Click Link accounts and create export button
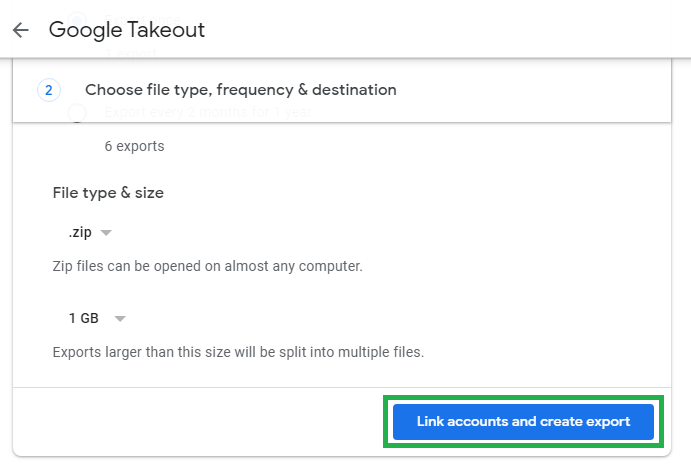Viewport: 691px width, 467px height. tap(523, 422)
